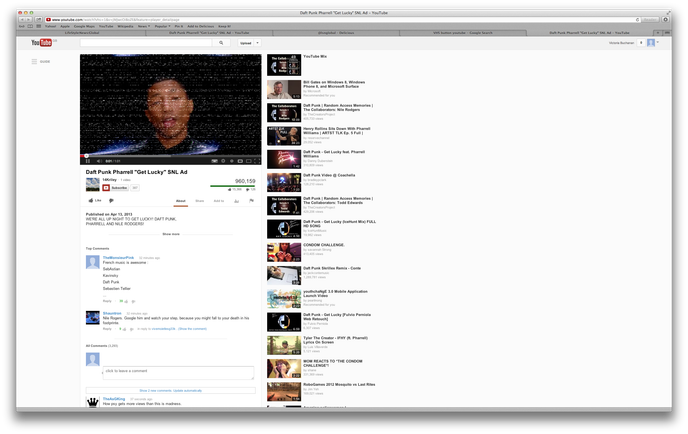Click the YouTube logo
Image resolution: width=688 pixels, height=434 pixels.
41,43
